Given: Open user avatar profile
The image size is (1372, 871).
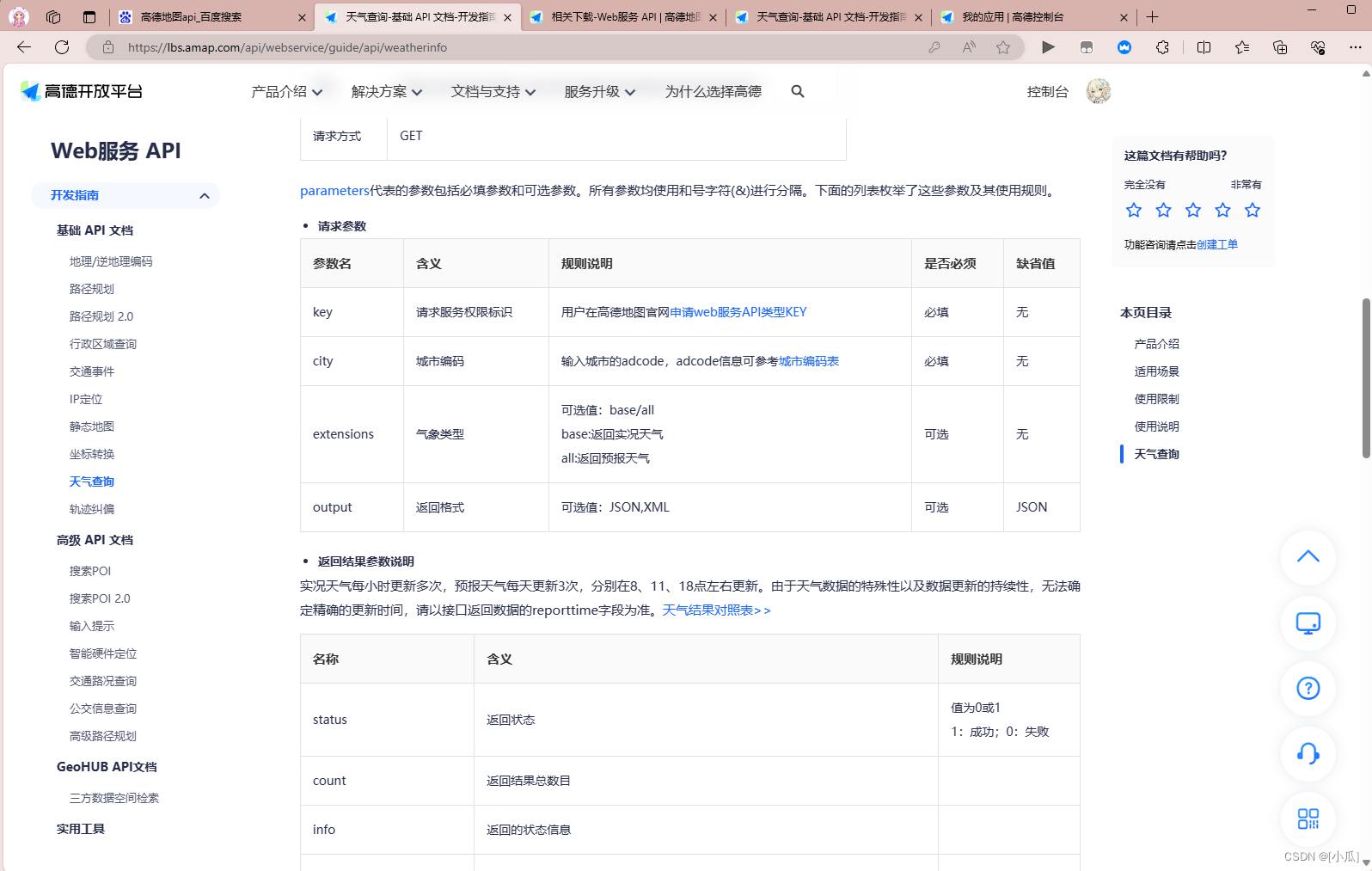Looking at the screenshot, I should point(1099,91).
